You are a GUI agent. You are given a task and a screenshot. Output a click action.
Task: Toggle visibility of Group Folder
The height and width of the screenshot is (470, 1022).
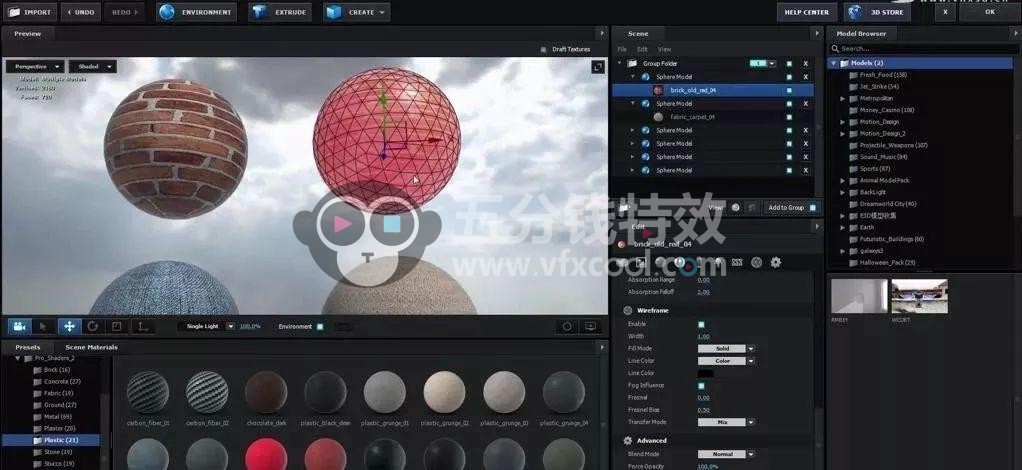(789, 64)
